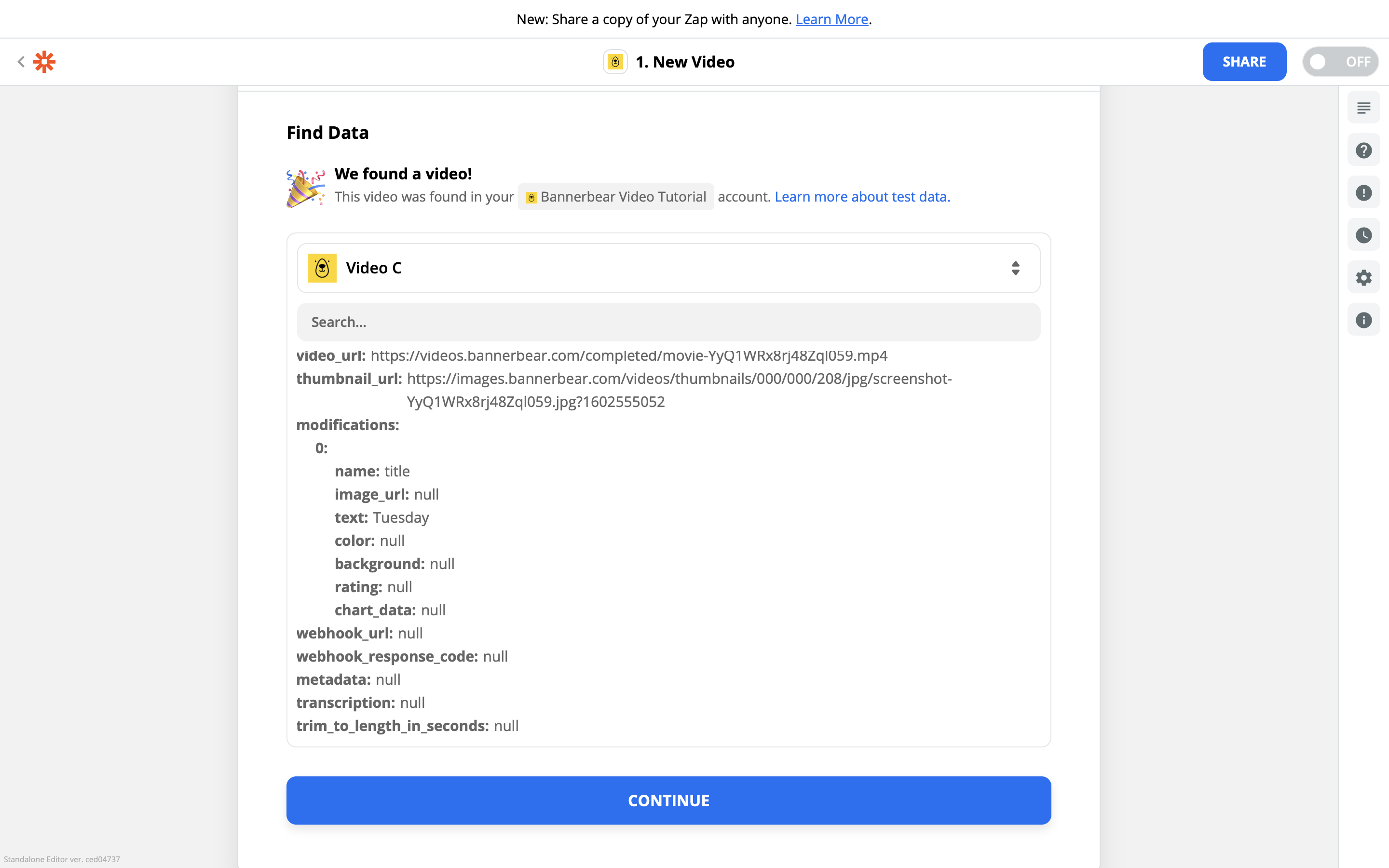Click the Bannerbear logo in Video C row
Image resolution: width=1389 pixels, height=868 pixels.
[322, 268]
